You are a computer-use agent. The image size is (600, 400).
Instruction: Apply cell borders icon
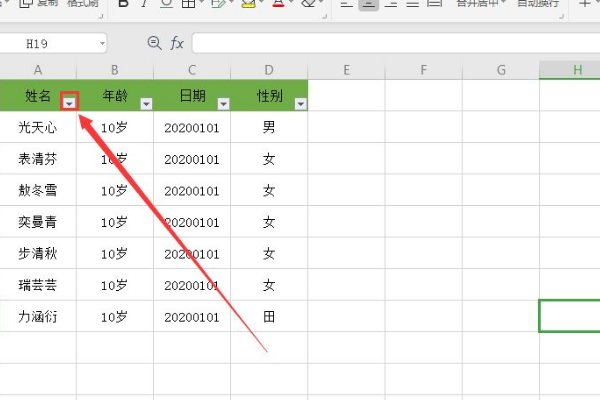tap(188, 3)
